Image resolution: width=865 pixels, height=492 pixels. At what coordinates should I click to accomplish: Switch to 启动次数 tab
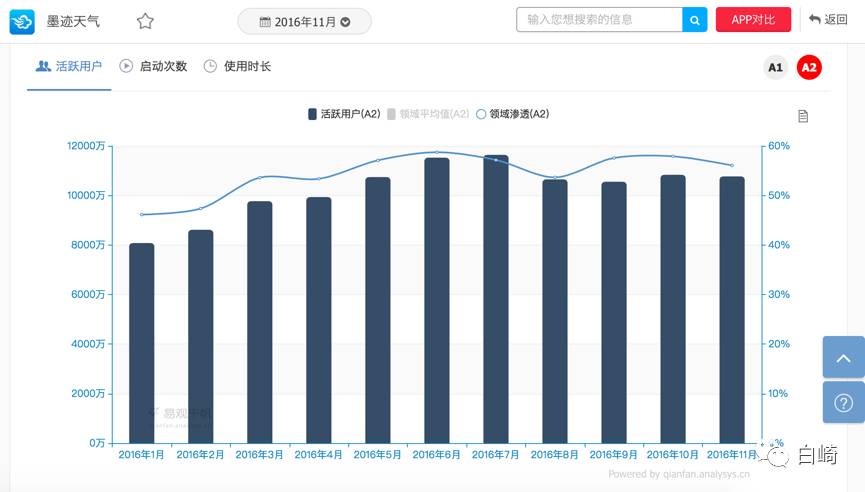pos(153,66)
